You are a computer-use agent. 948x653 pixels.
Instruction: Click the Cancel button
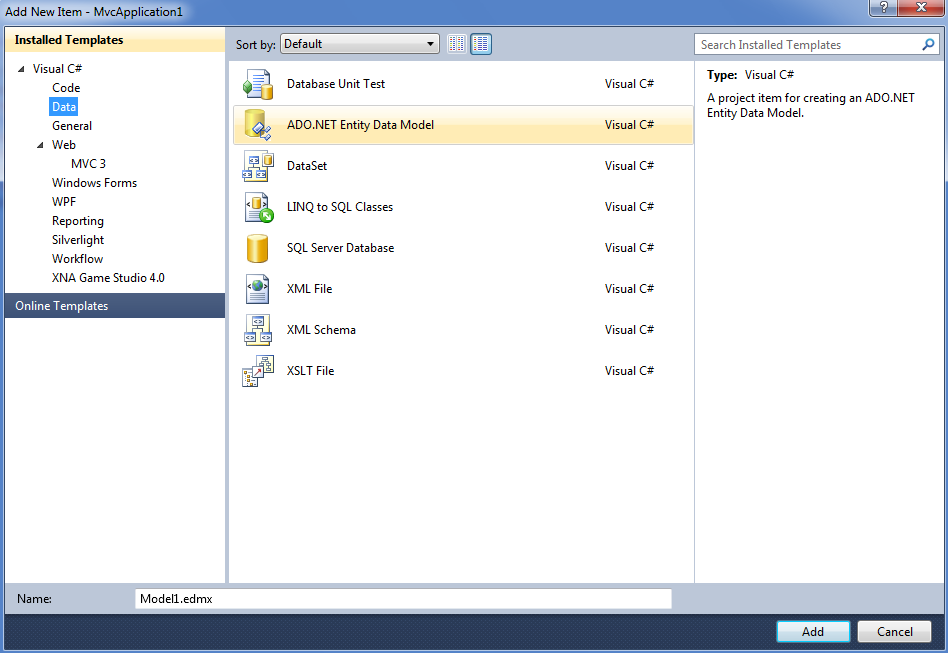[x=894, y=632]
